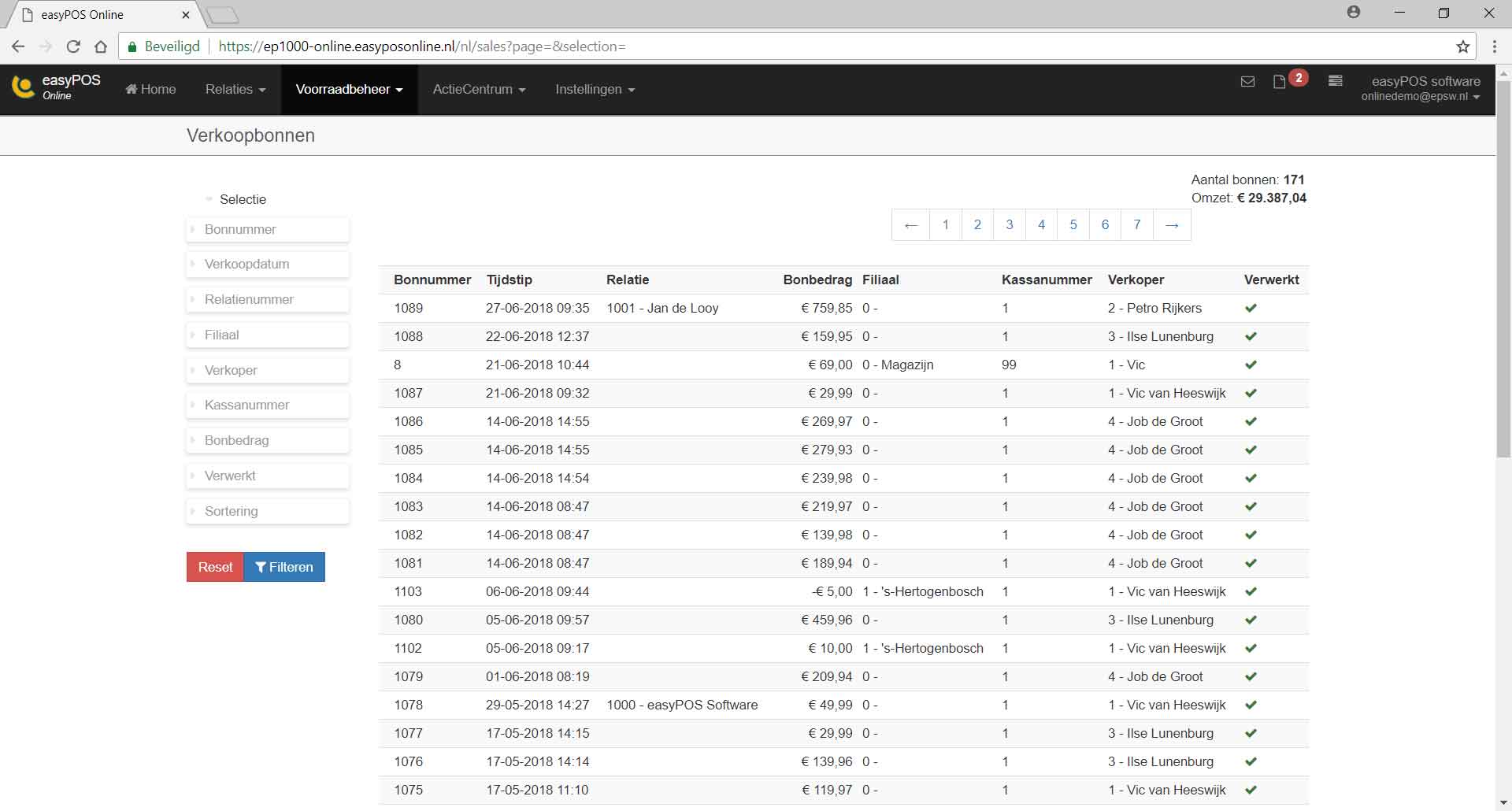The width and height of the screenshot is (1512, 811).
Task: Open receipt number 1089
Action: click(x=409, y=308)
